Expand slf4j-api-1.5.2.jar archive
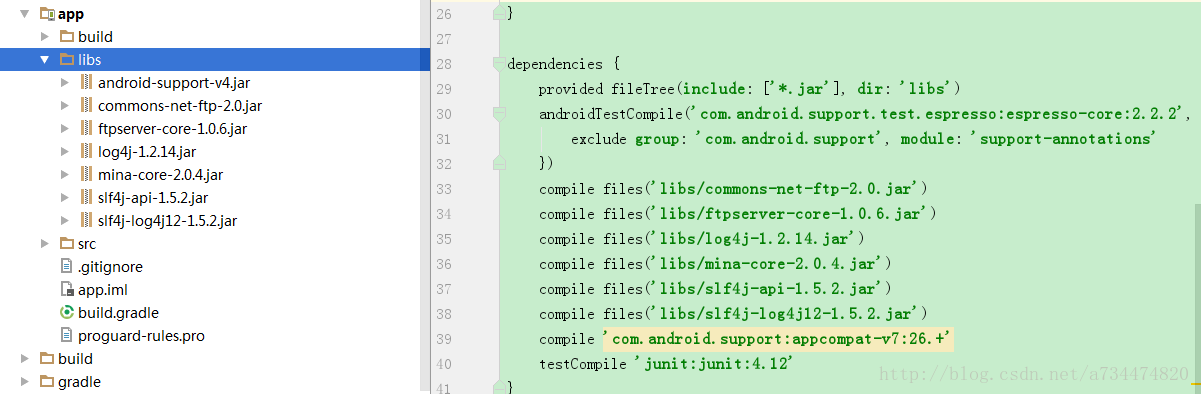 click(x=65, y=198)
